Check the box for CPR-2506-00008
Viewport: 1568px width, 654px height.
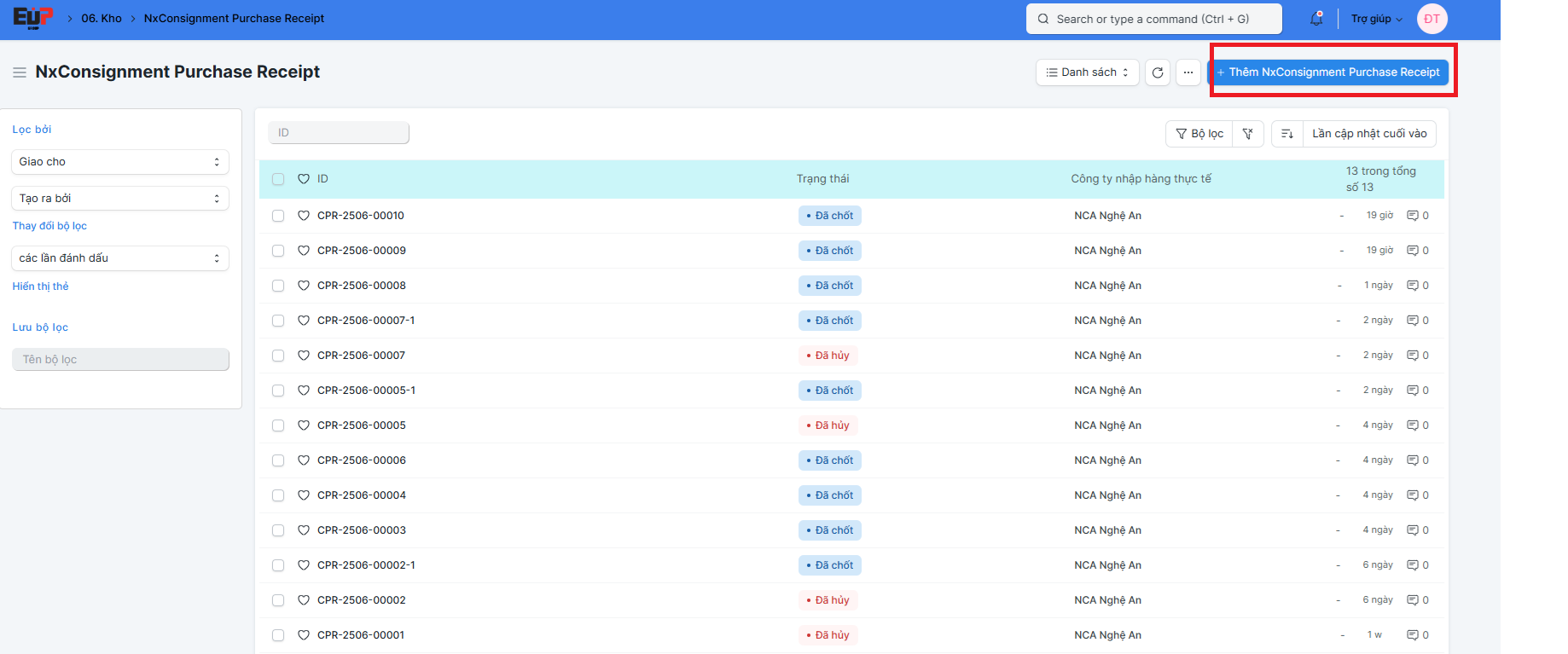tap(278, 286)
